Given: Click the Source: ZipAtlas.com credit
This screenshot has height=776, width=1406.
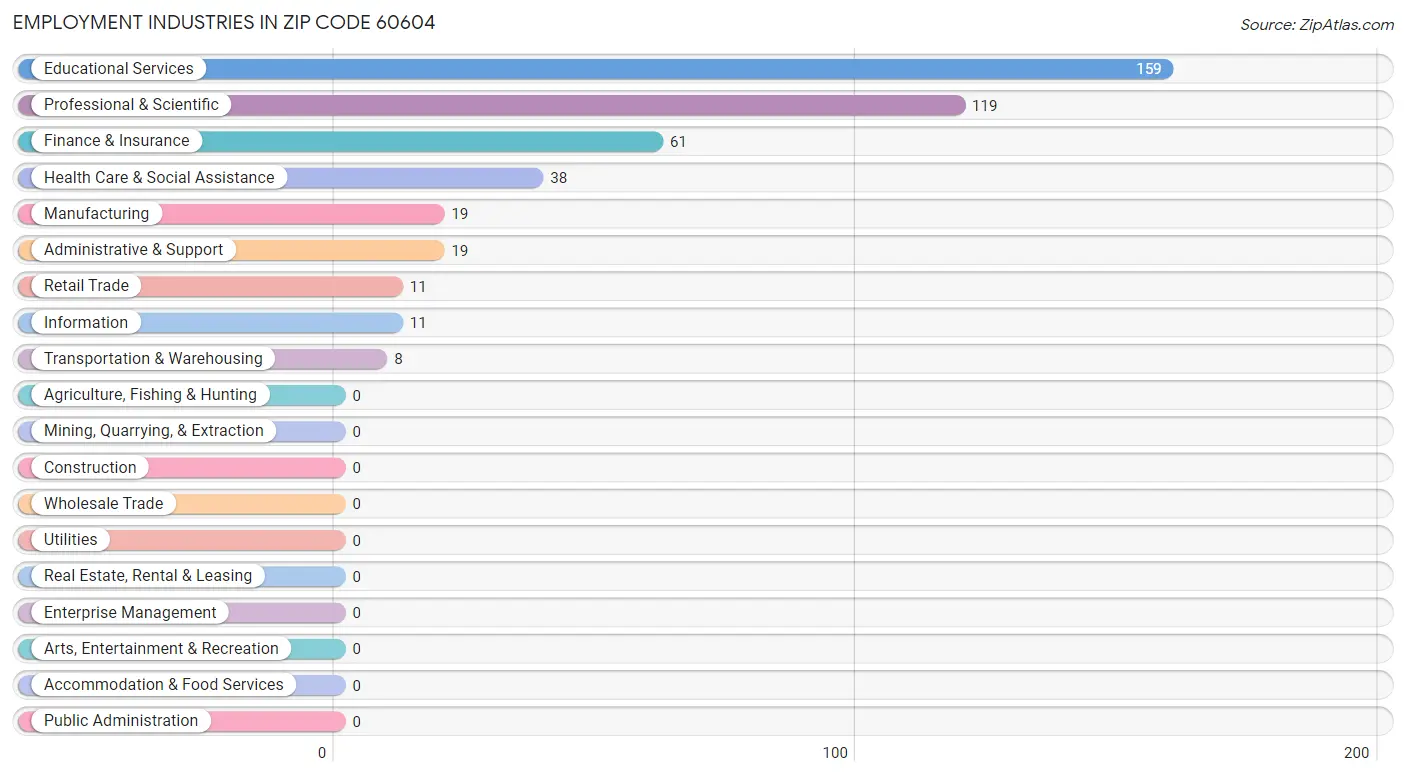Looking at the screenshot, I should click(1317, 25).
